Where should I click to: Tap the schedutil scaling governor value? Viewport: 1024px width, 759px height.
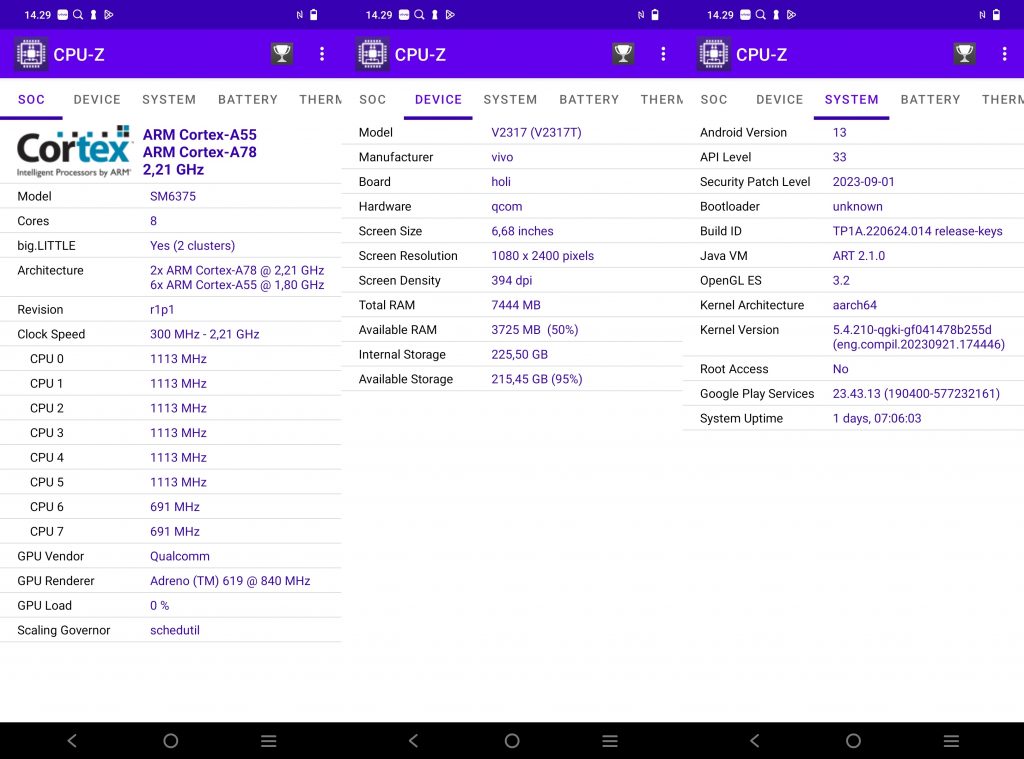174,630
